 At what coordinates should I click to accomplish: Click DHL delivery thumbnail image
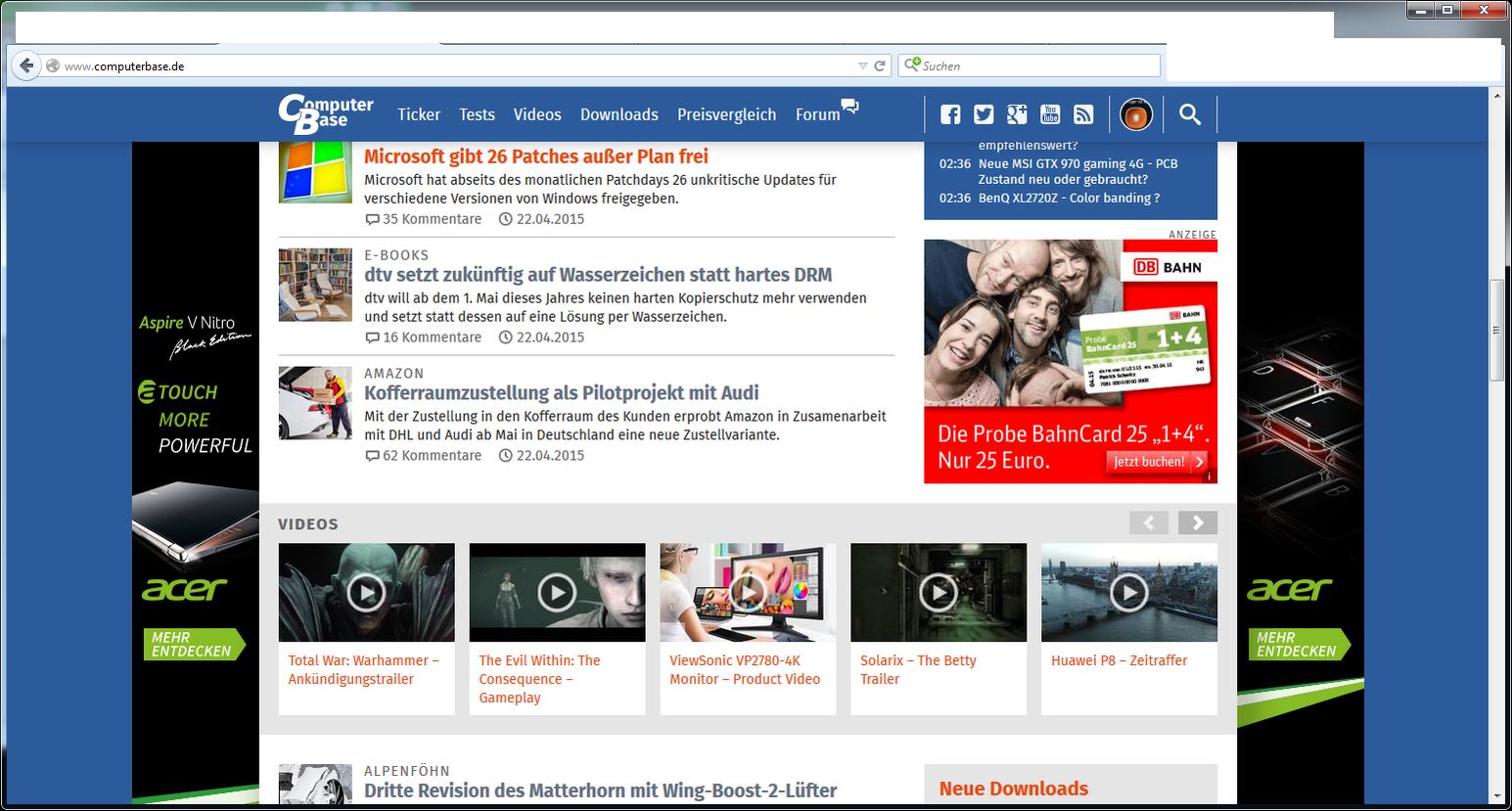(x=315, y=403)
